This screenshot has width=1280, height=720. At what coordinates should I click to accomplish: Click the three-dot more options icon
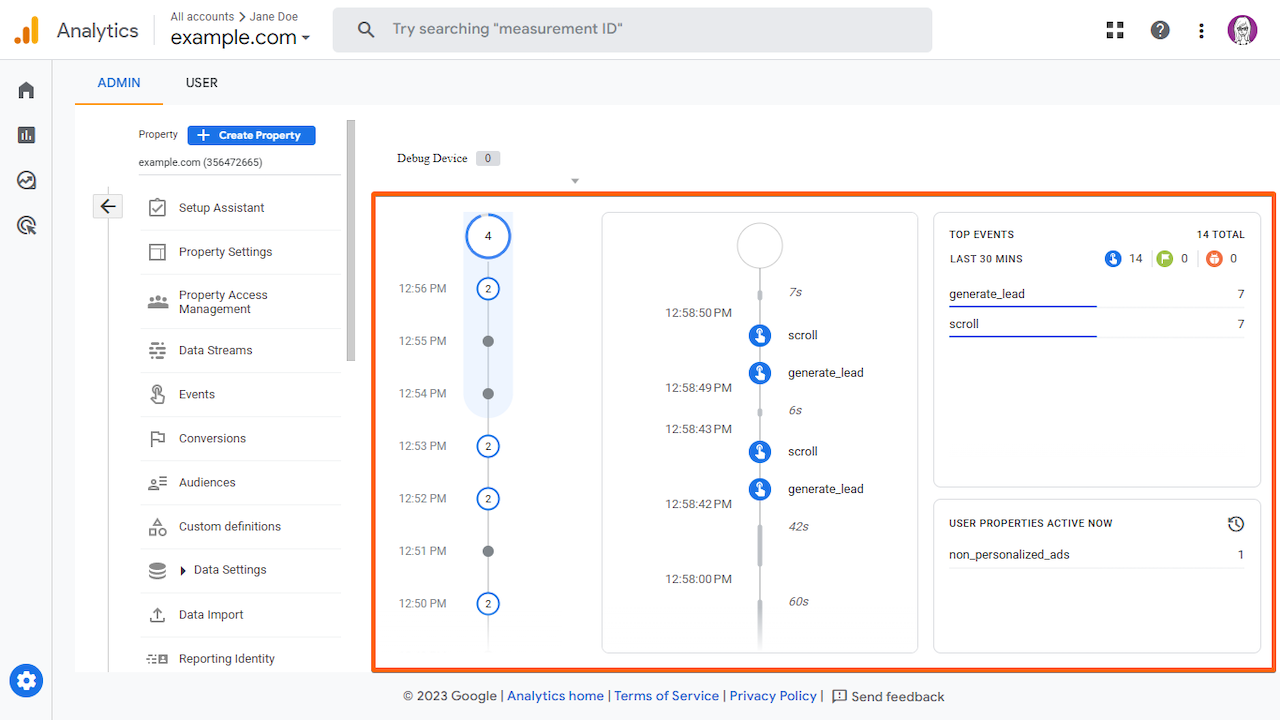coord(1201,30)
